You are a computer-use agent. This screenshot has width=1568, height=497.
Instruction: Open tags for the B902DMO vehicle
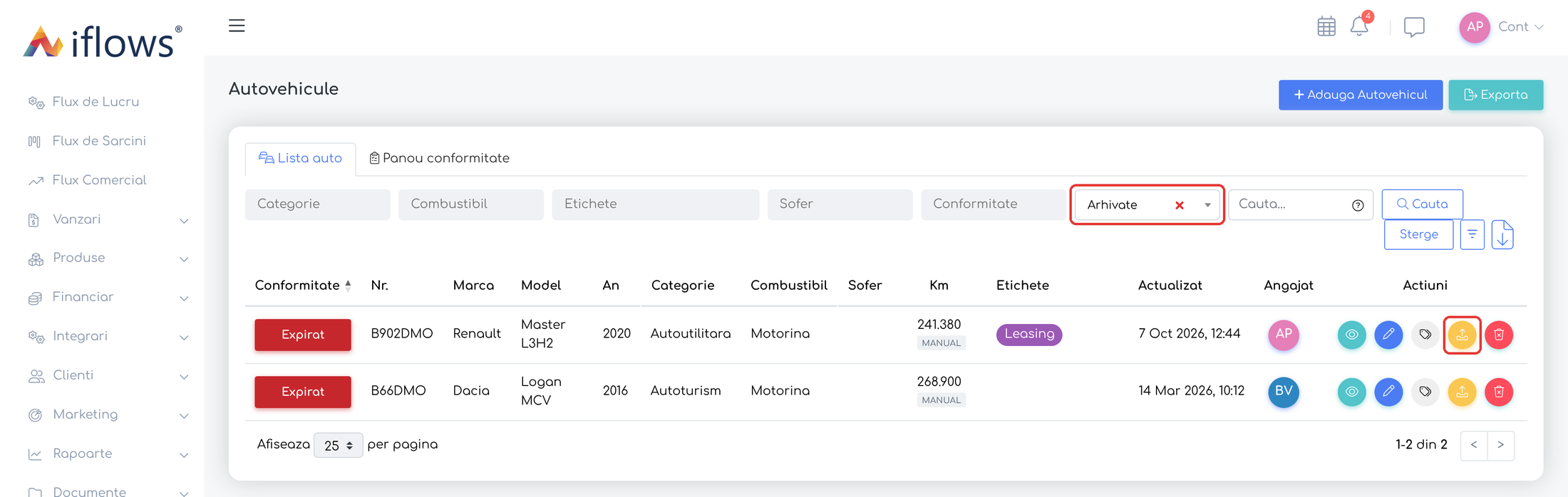1425,335
